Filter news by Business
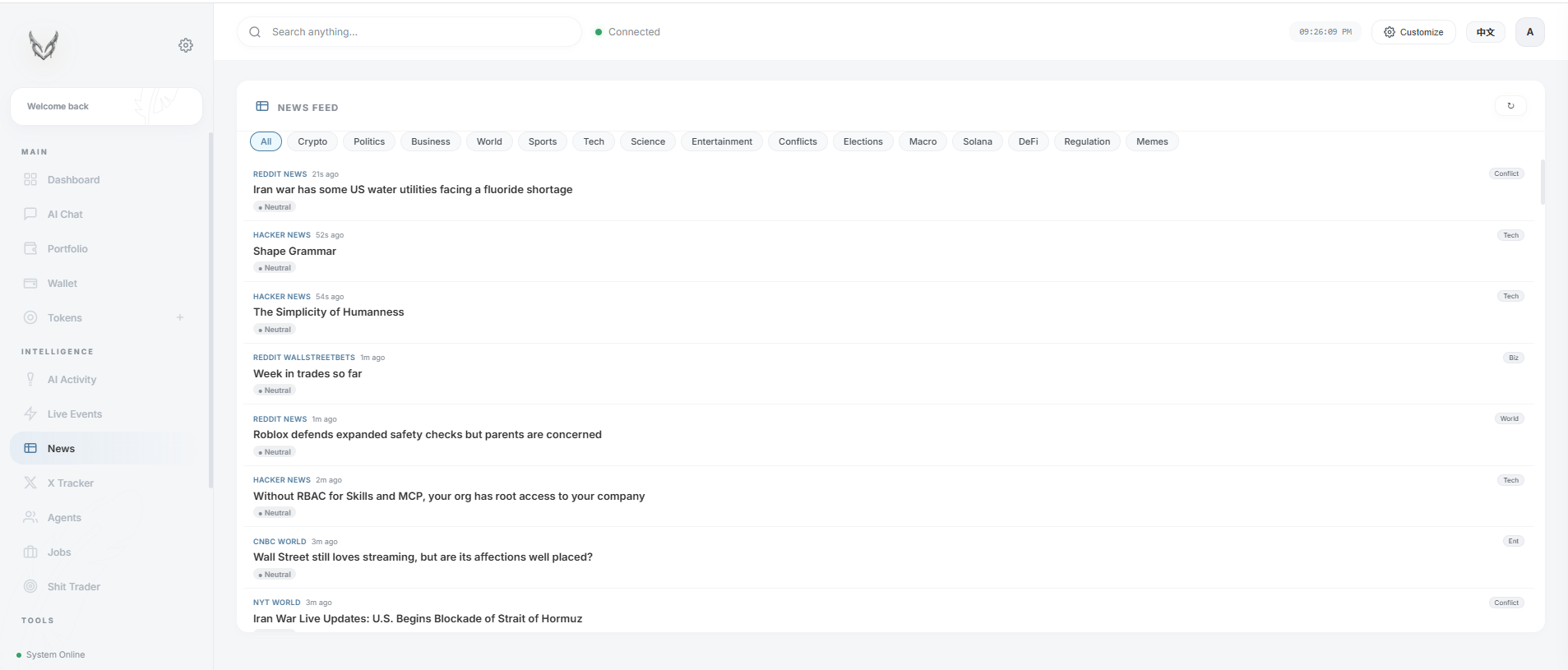 (431, 141)
